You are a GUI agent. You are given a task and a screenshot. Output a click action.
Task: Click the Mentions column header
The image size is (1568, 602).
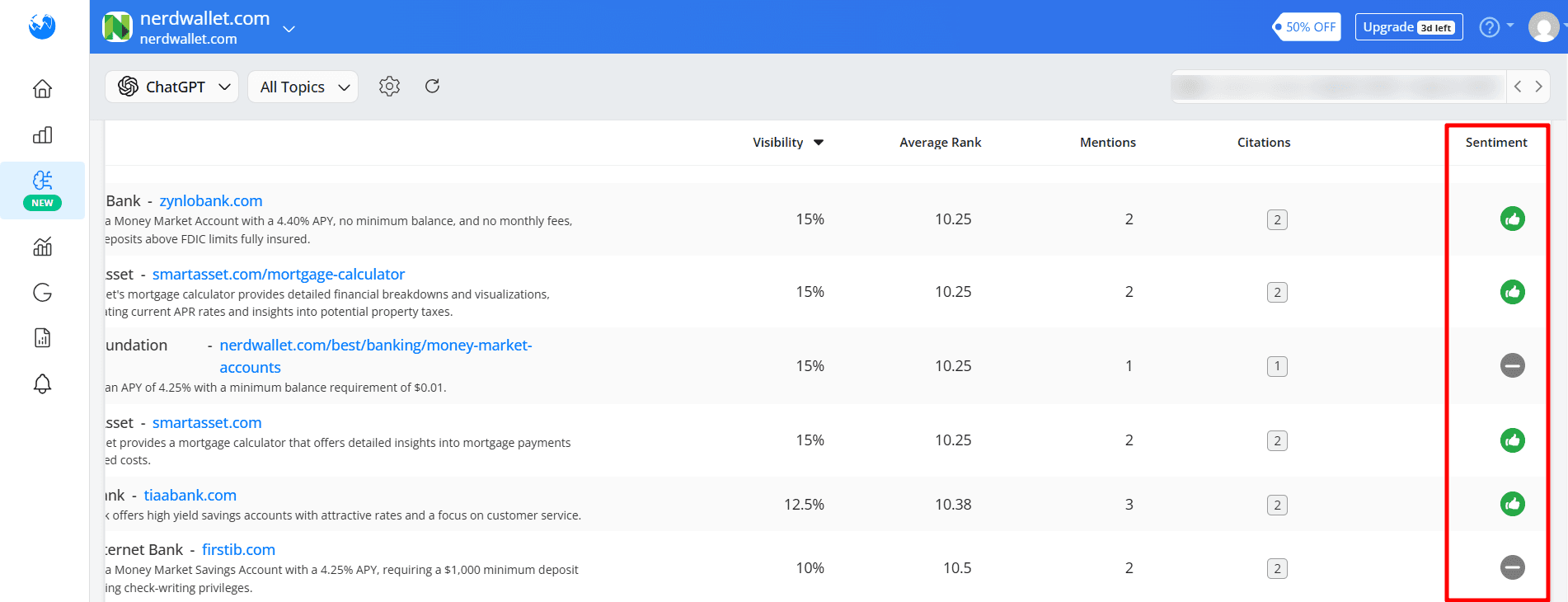(x=1107, y=143)
